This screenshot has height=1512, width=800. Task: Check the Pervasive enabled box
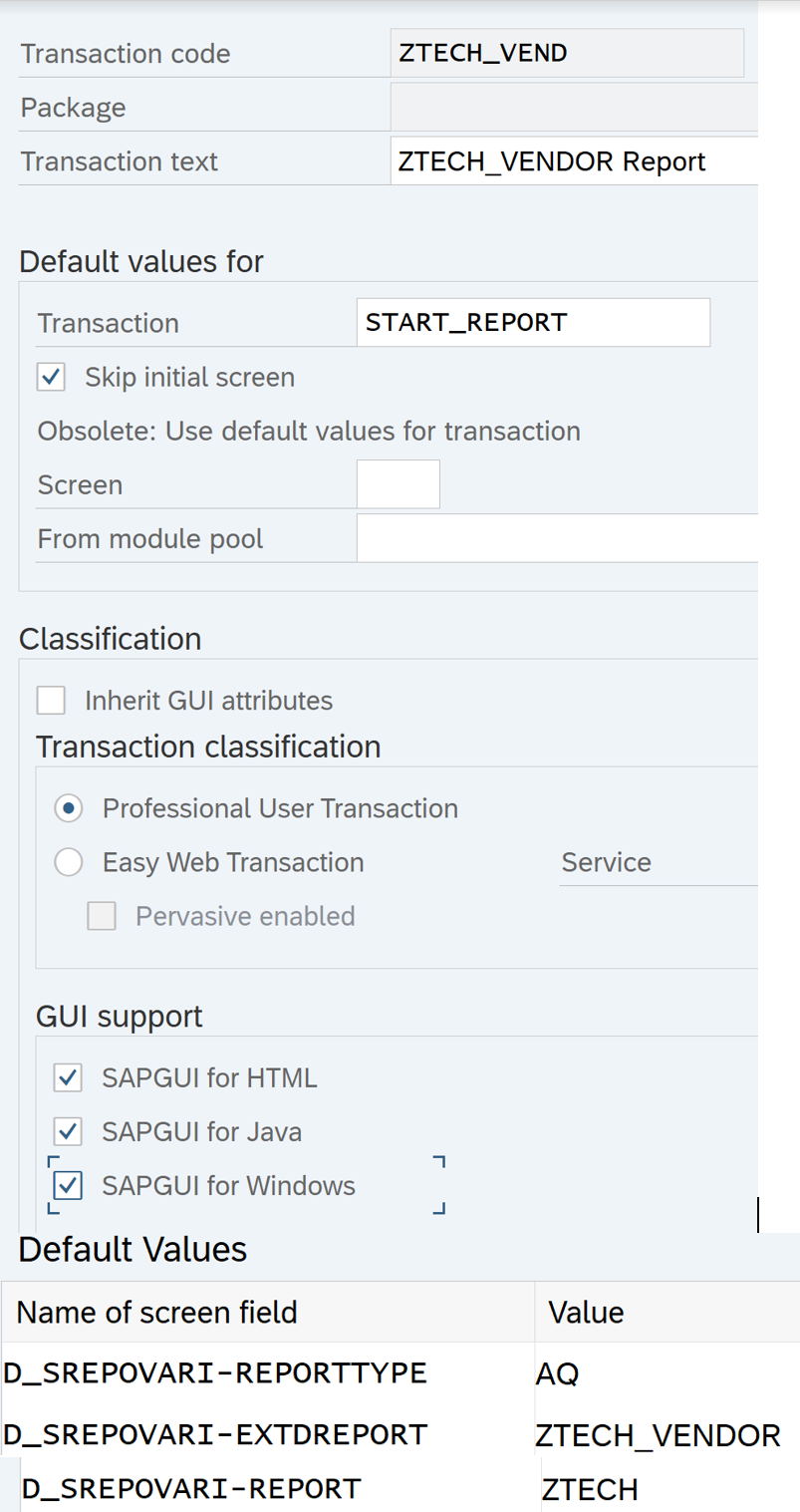click(x=102, y=916)
